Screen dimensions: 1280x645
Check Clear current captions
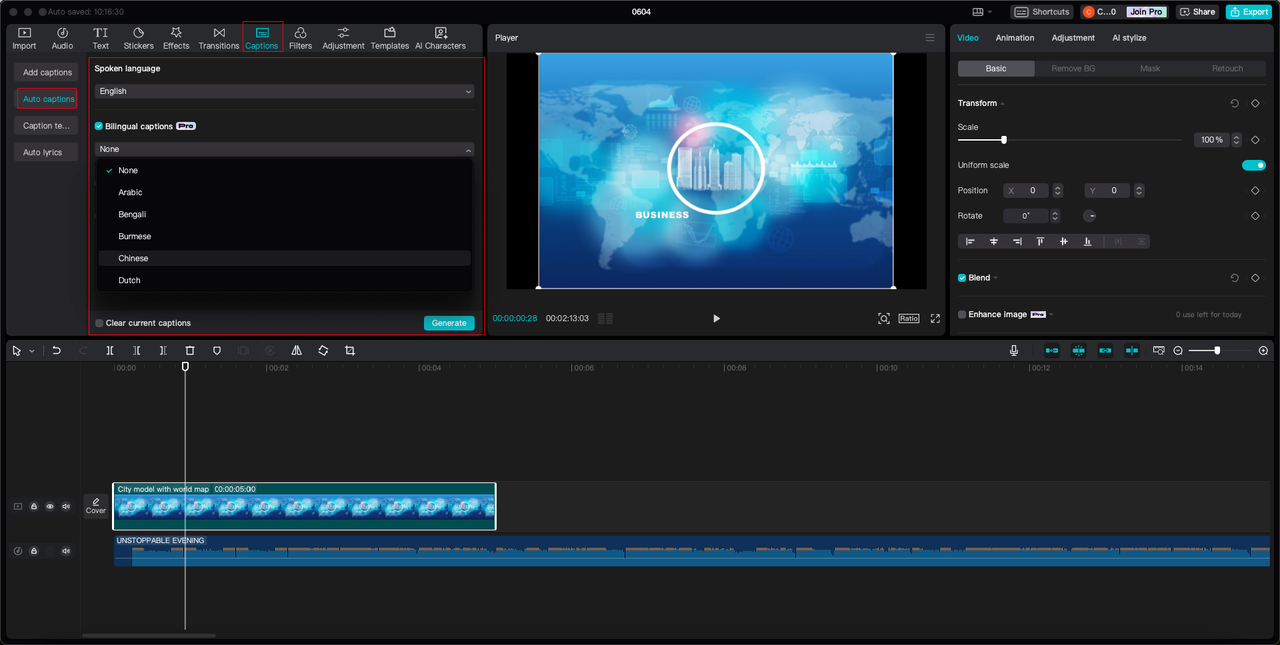tap(99, 323)
